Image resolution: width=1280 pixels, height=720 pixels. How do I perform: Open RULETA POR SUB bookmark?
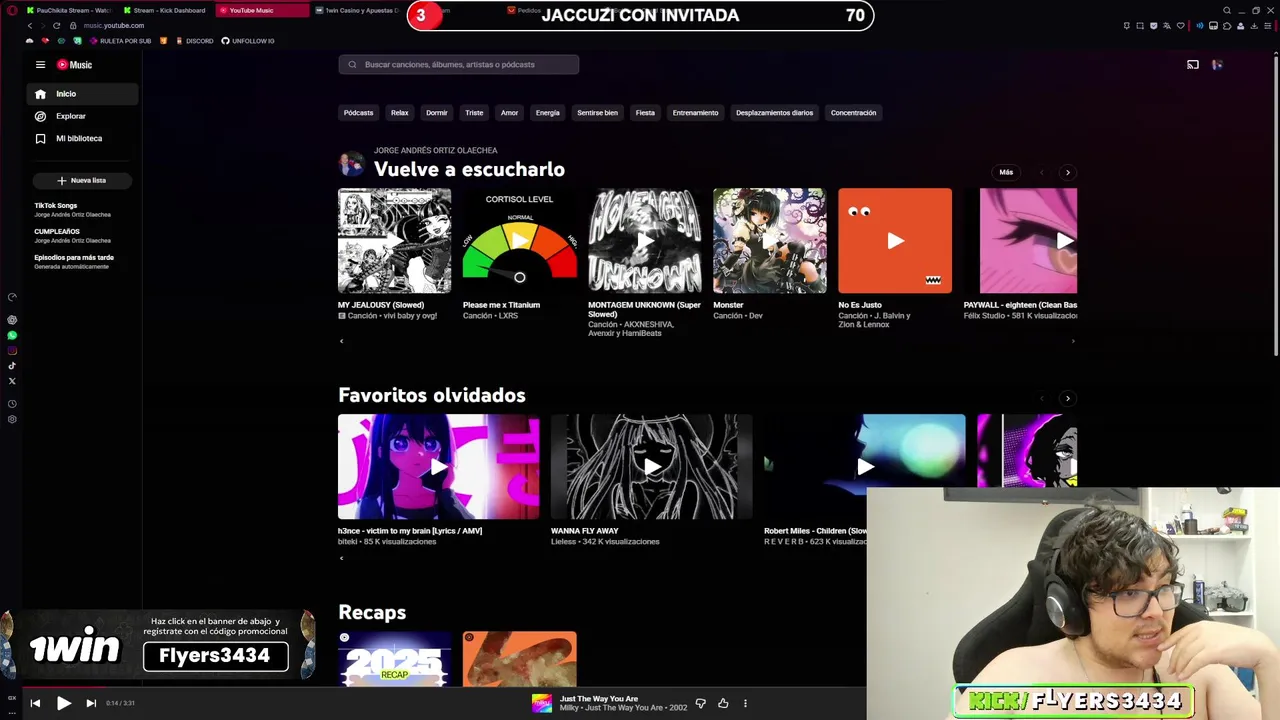[121, 41]
